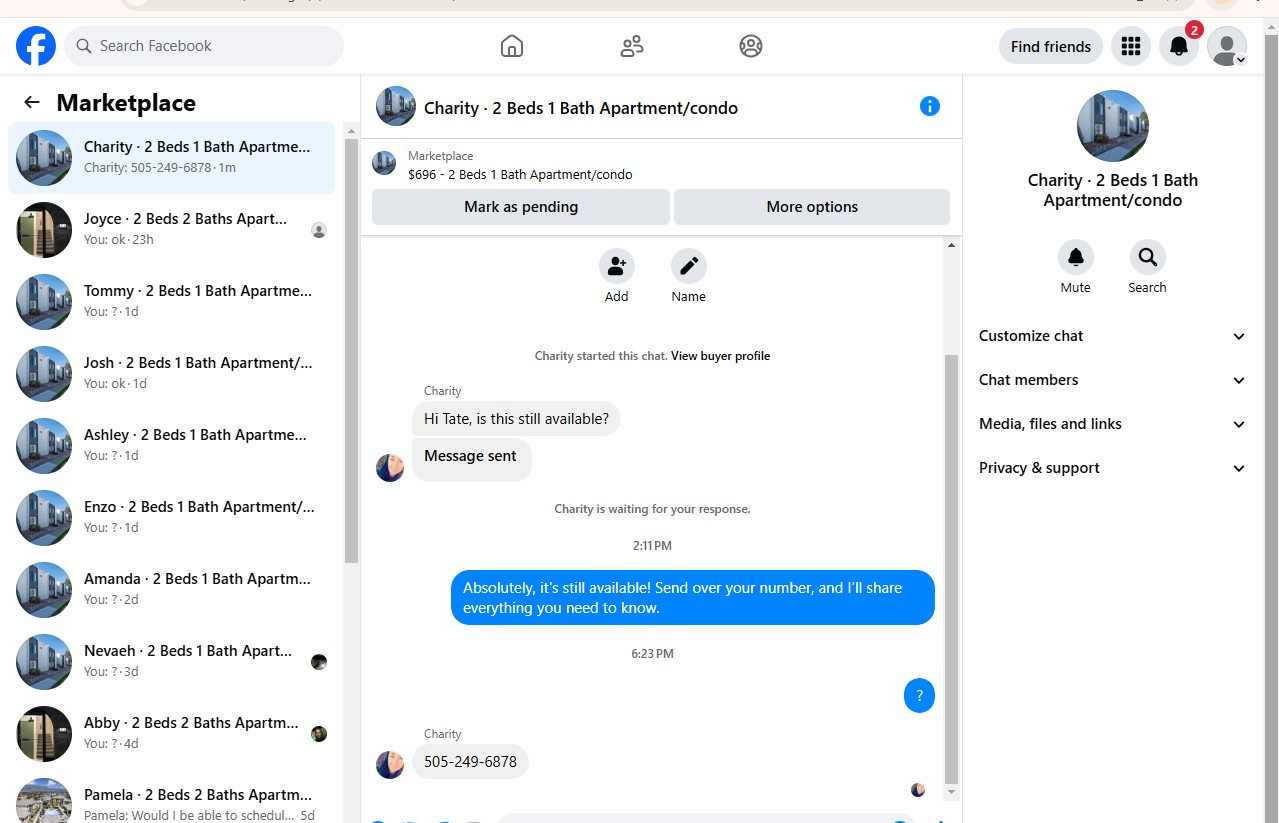
Task: Click Mark as pending button
Action: click(521, 207)
